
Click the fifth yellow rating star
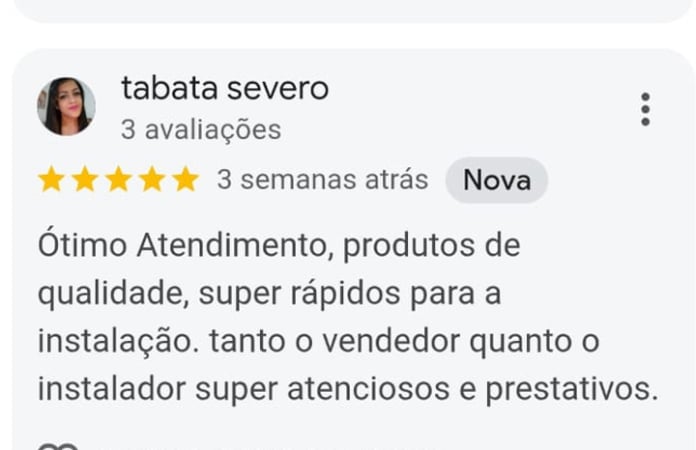[185, 180]
